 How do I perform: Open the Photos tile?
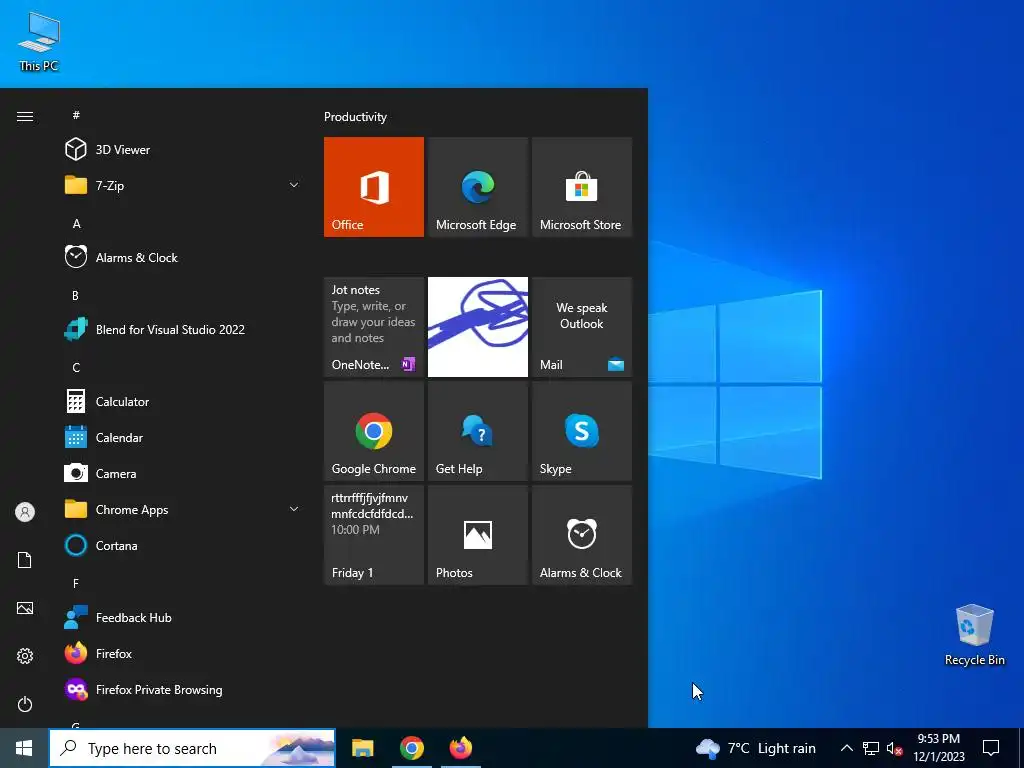point(477,535)
